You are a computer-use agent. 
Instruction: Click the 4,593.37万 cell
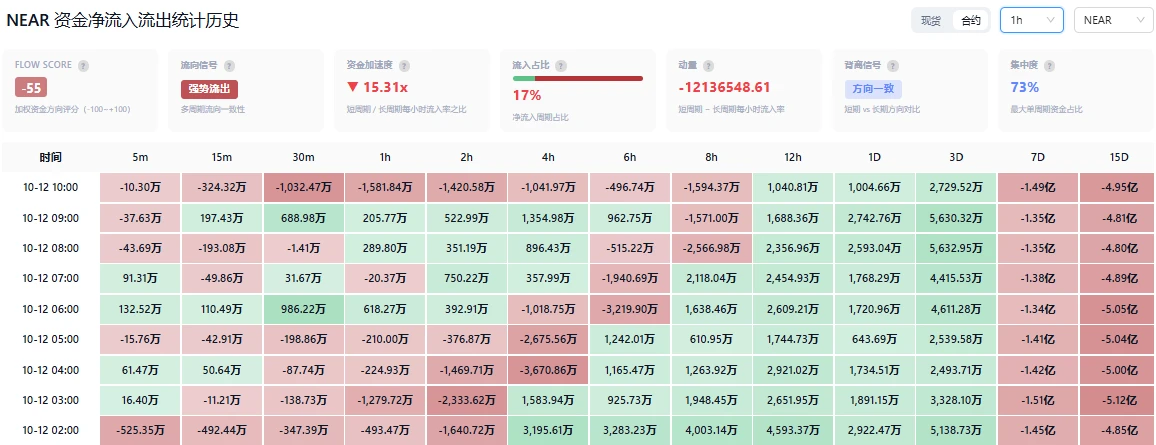793,430
